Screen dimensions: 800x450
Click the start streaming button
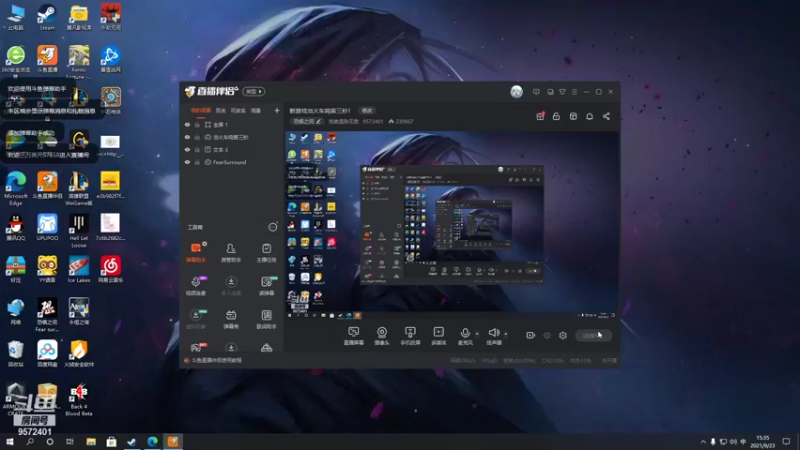tap(593, 335)
